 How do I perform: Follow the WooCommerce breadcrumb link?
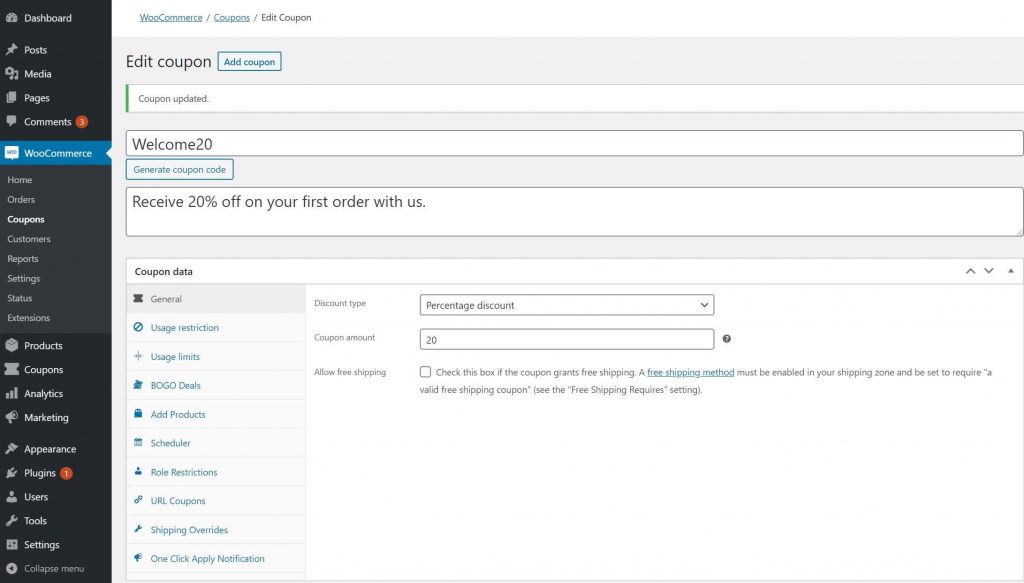click(x=171, y=18)
